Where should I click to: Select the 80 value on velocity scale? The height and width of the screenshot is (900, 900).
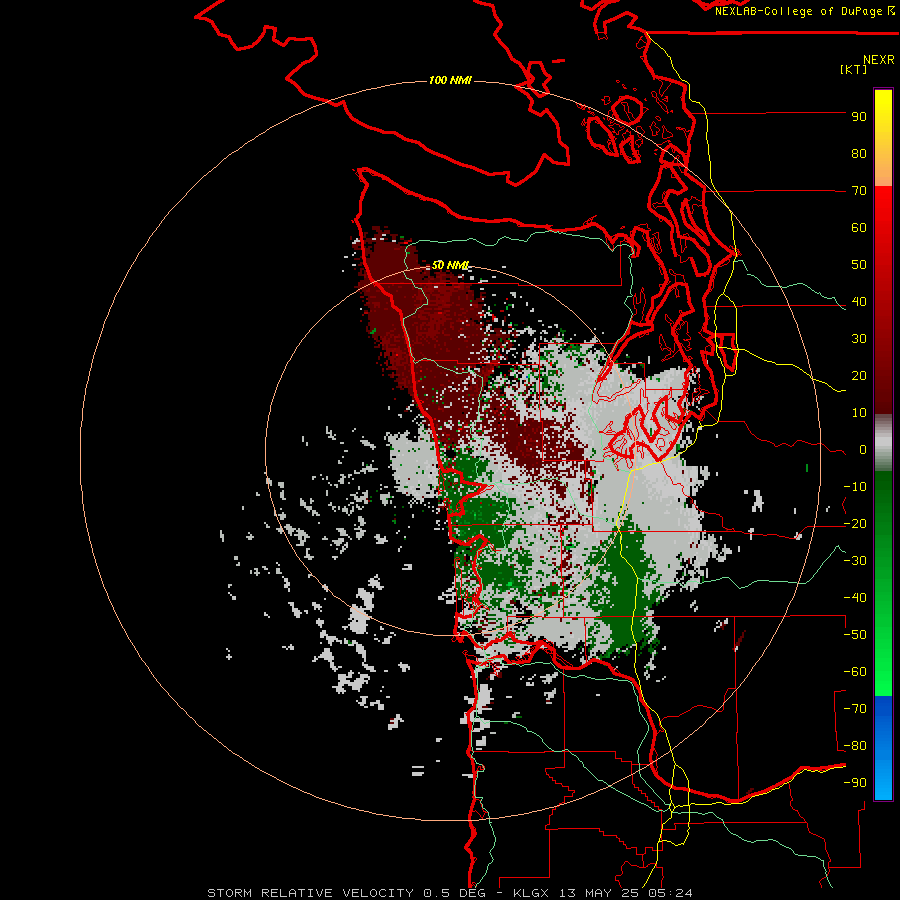pos(859,154)
